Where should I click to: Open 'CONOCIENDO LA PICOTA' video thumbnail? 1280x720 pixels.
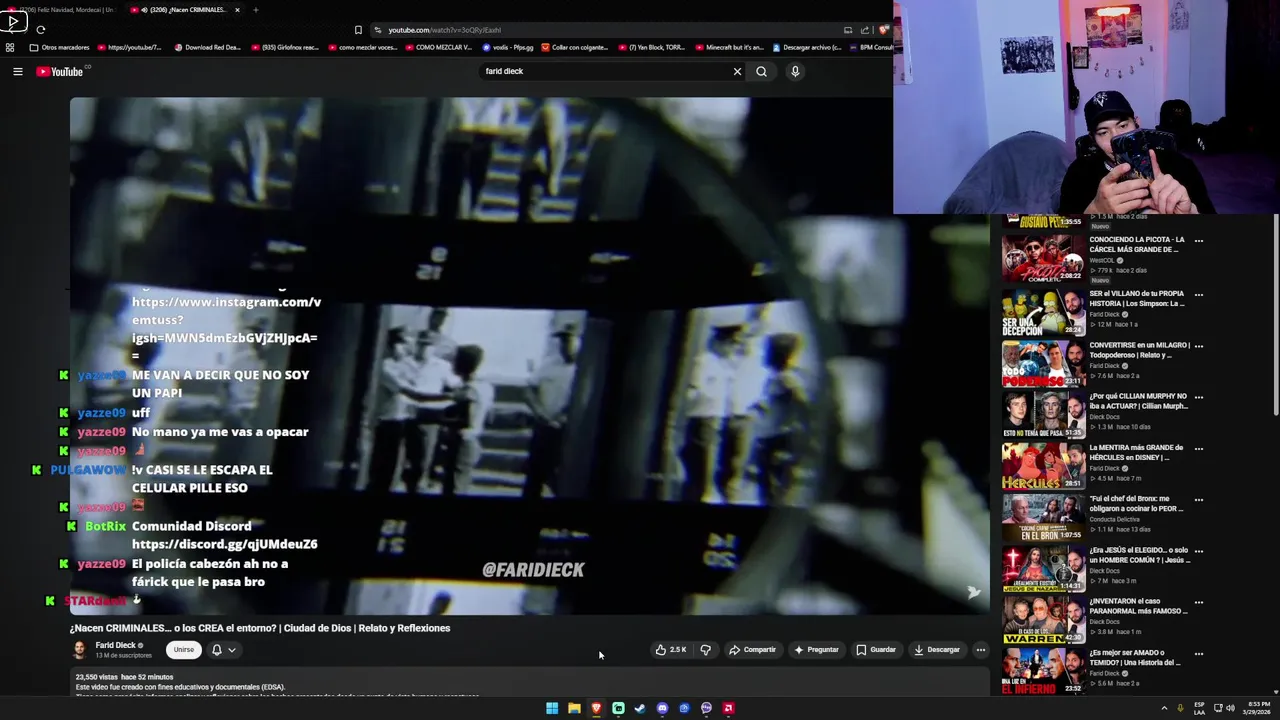pos(1043,258)
